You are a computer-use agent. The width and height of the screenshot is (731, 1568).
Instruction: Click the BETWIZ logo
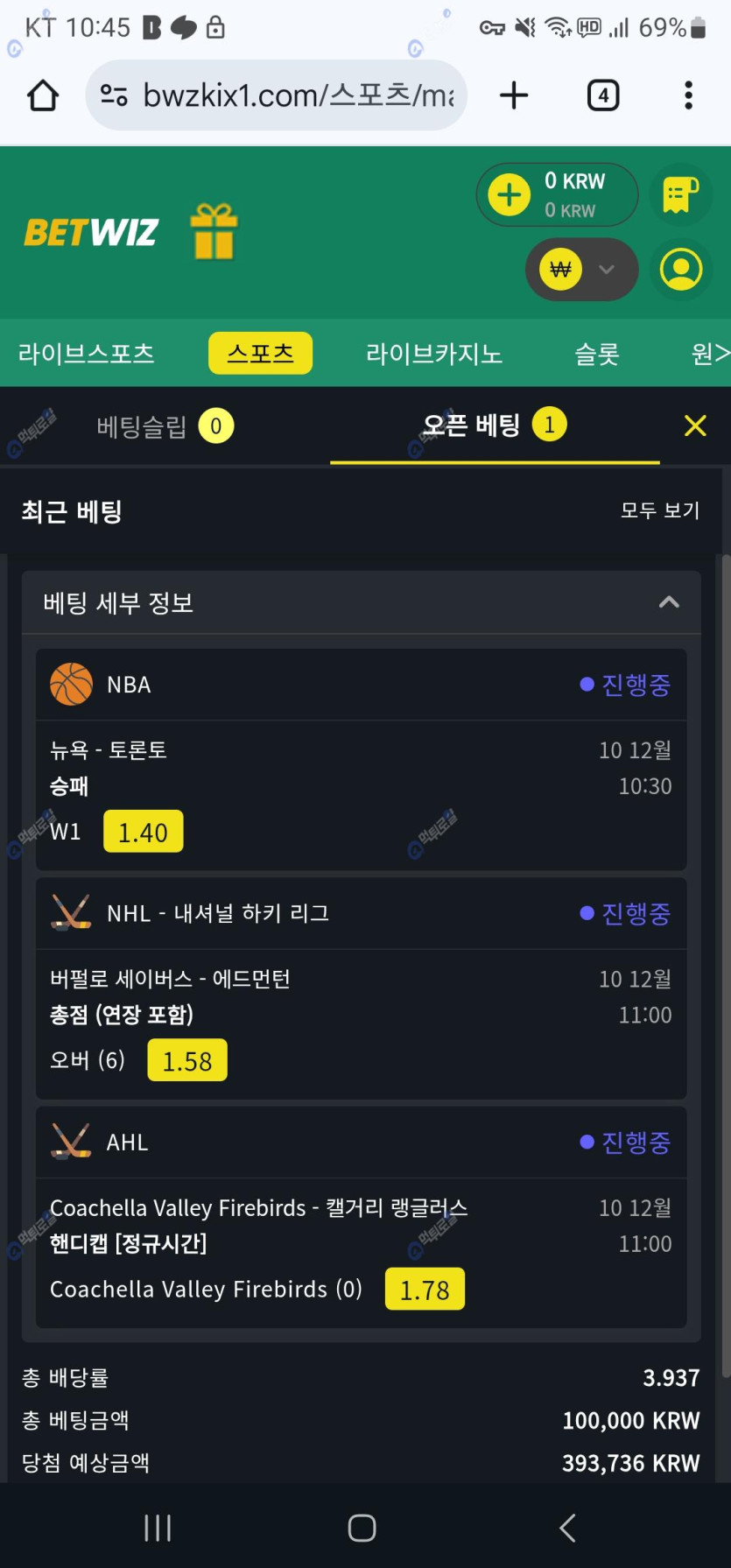click(91, 233)
